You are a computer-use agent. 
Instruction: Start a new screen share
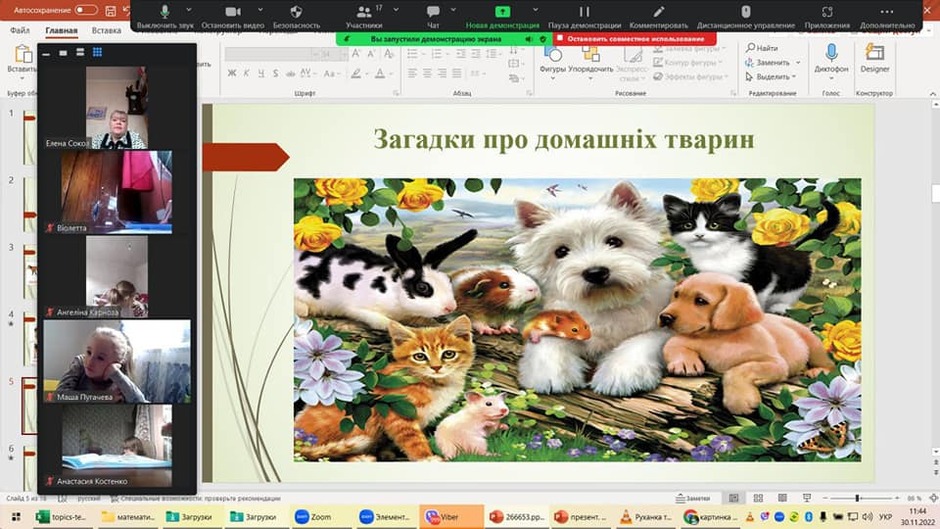[x=502, y=16]
